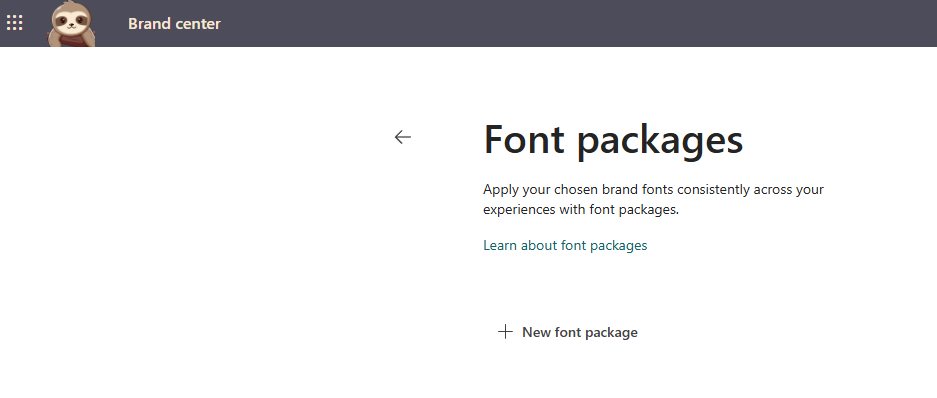
Task: Go back using the left arrow
Action: (x=403, y=137)
